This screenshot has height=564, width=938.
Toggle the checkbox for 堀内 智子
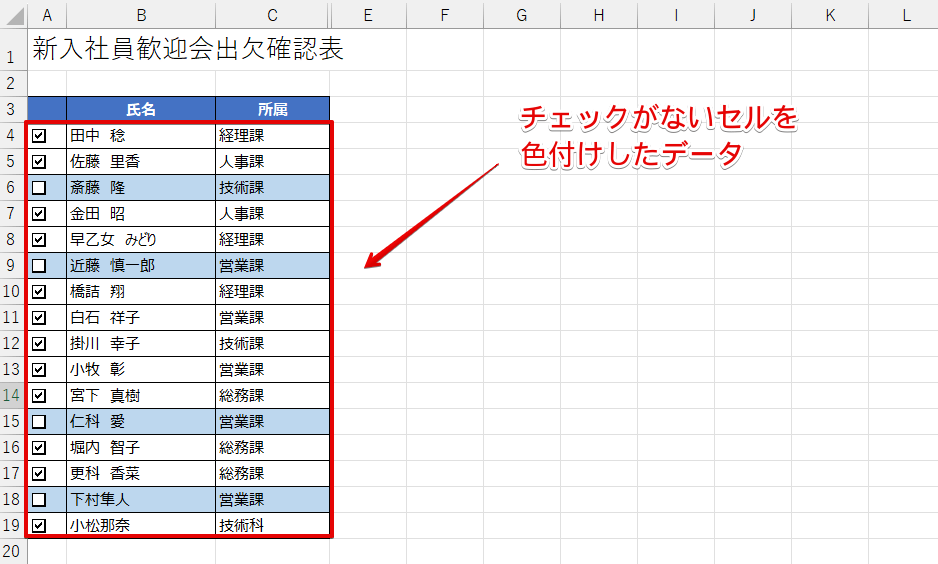(39, 448)
